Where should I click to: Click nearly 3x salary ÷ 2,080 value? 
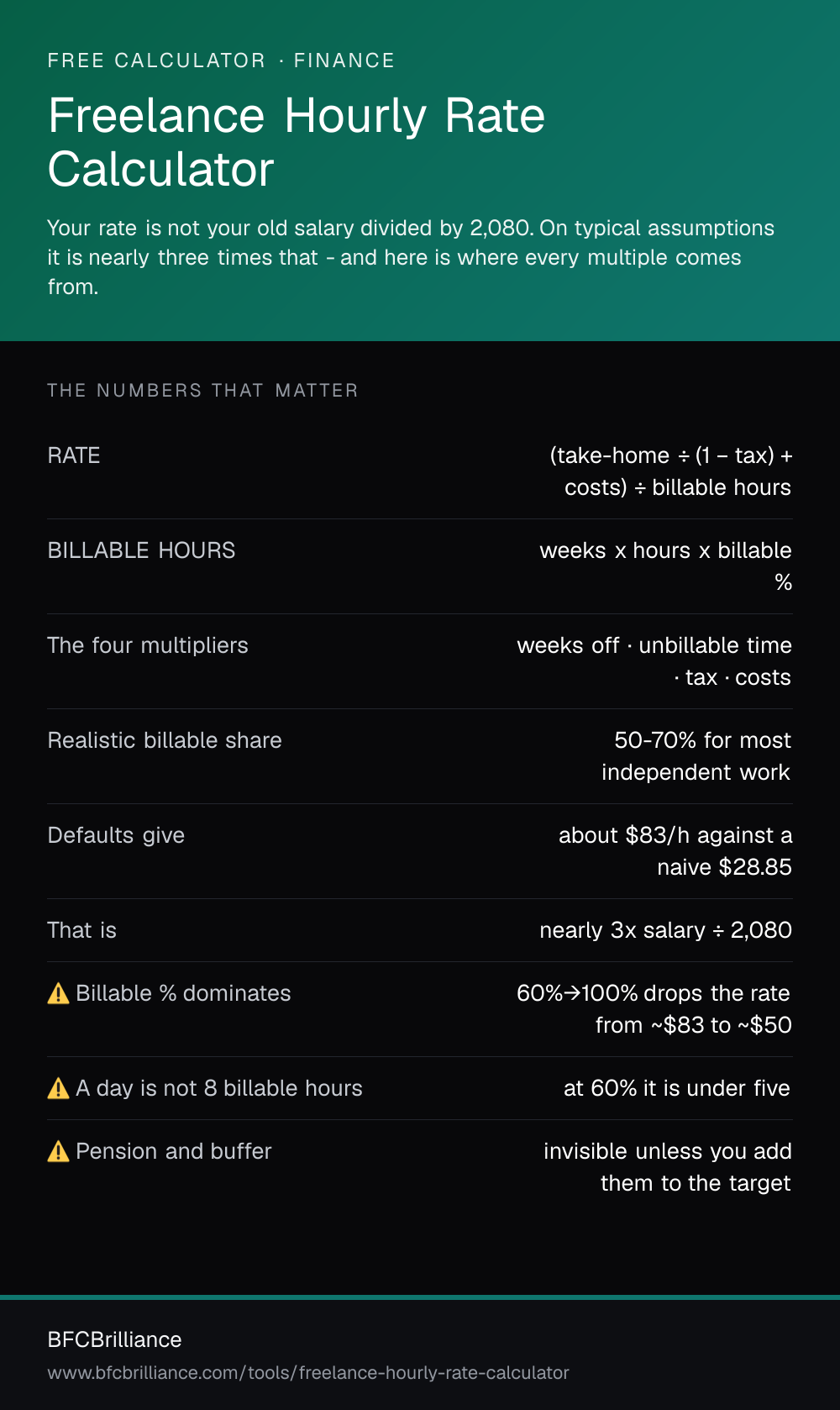665,930
